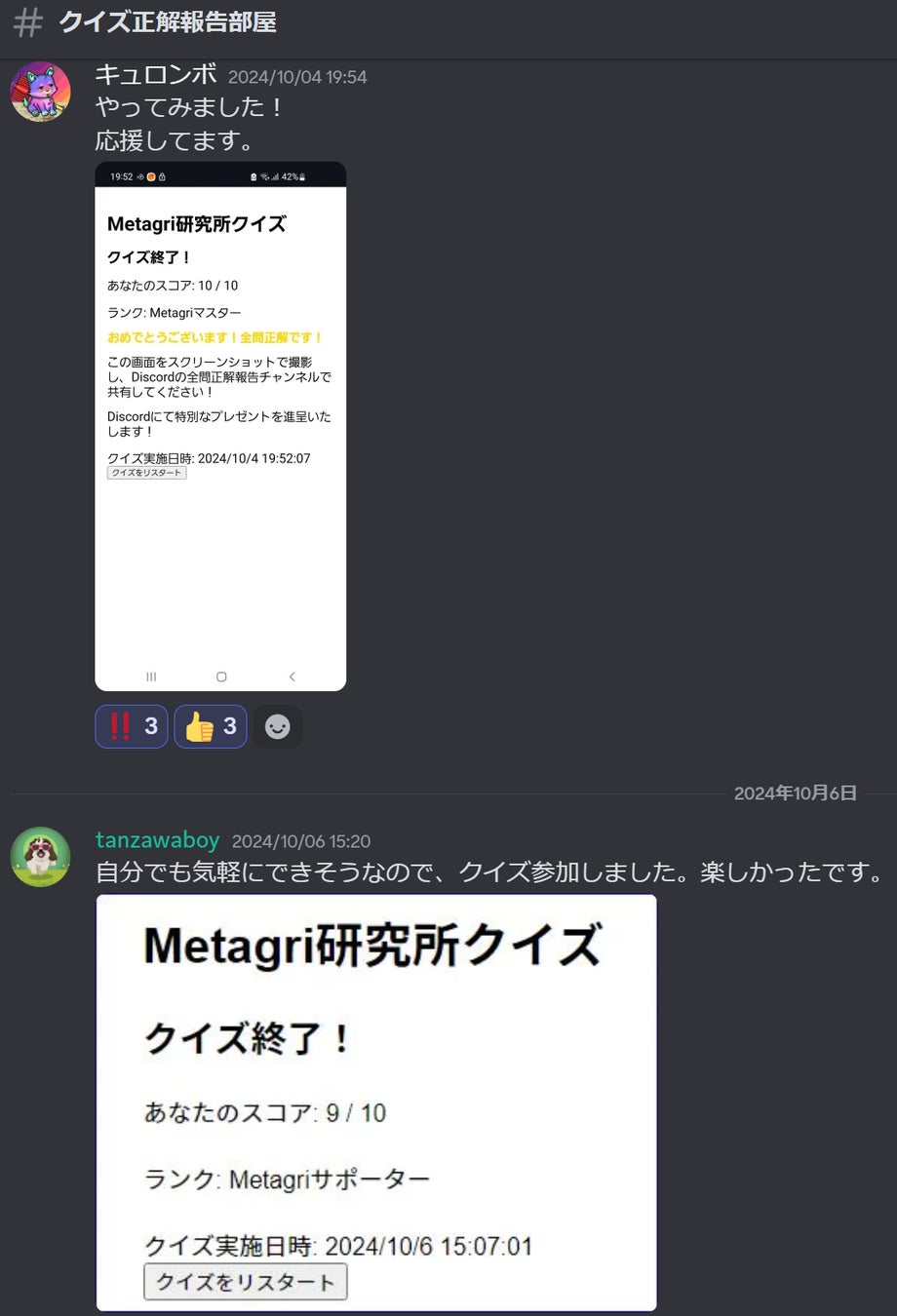
Task: Toggle the thumbs up reaction
Action: [x=211, y=726]
